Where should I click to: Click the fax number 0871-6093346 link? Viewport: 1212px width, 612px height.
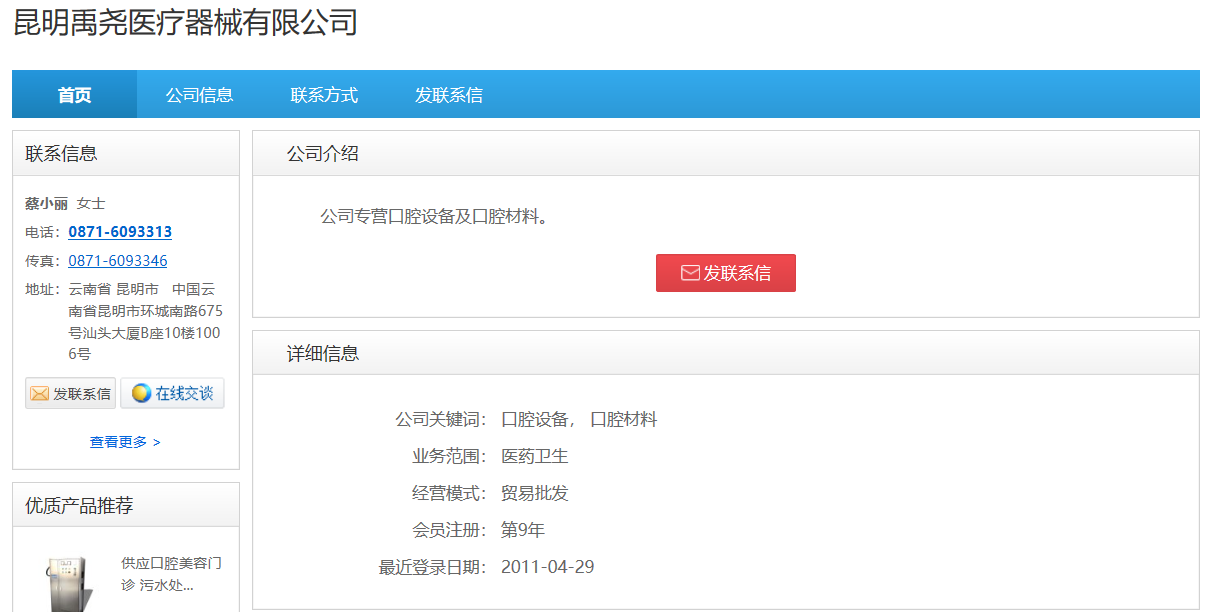[x=118, y=261]
